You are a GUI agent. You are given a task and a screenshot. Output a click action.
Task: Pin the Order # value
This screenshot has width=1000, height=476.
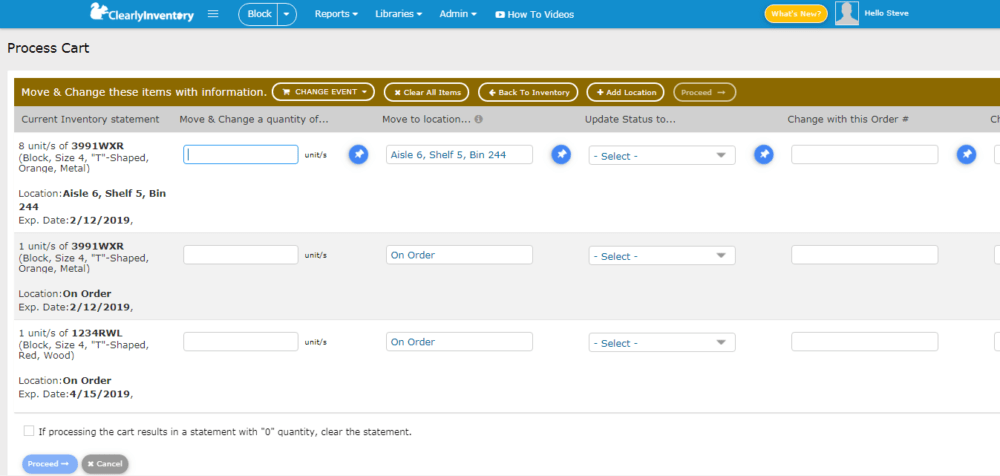[967, 154]
